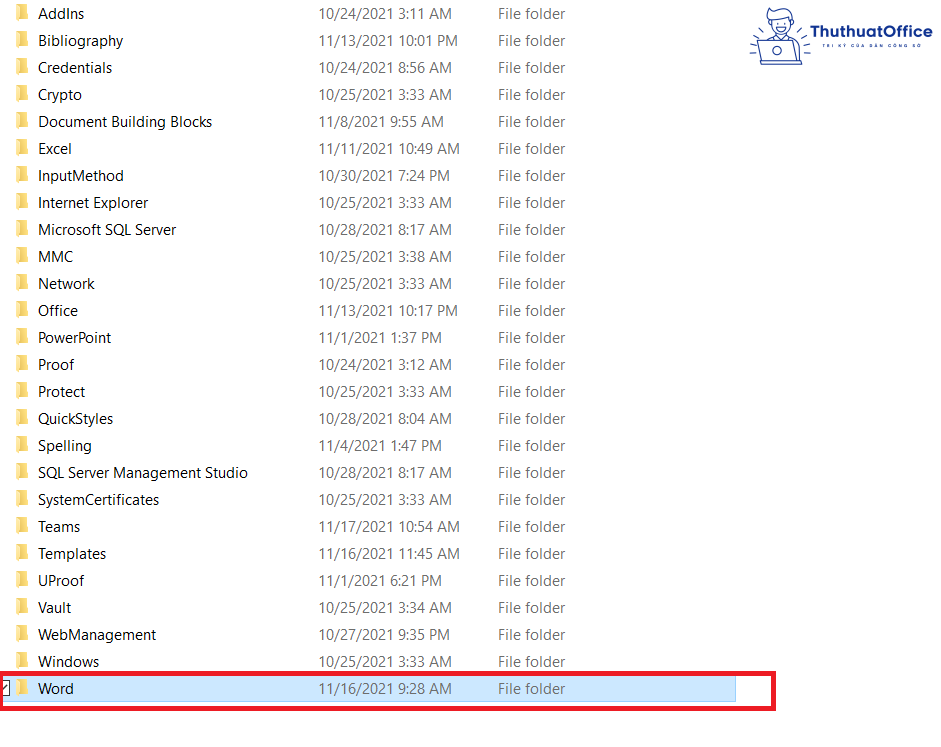Click date 11/13/2021 10:17 PM of Office
Image resolution: width=941 pixels, height=747 pixels.
388,311
